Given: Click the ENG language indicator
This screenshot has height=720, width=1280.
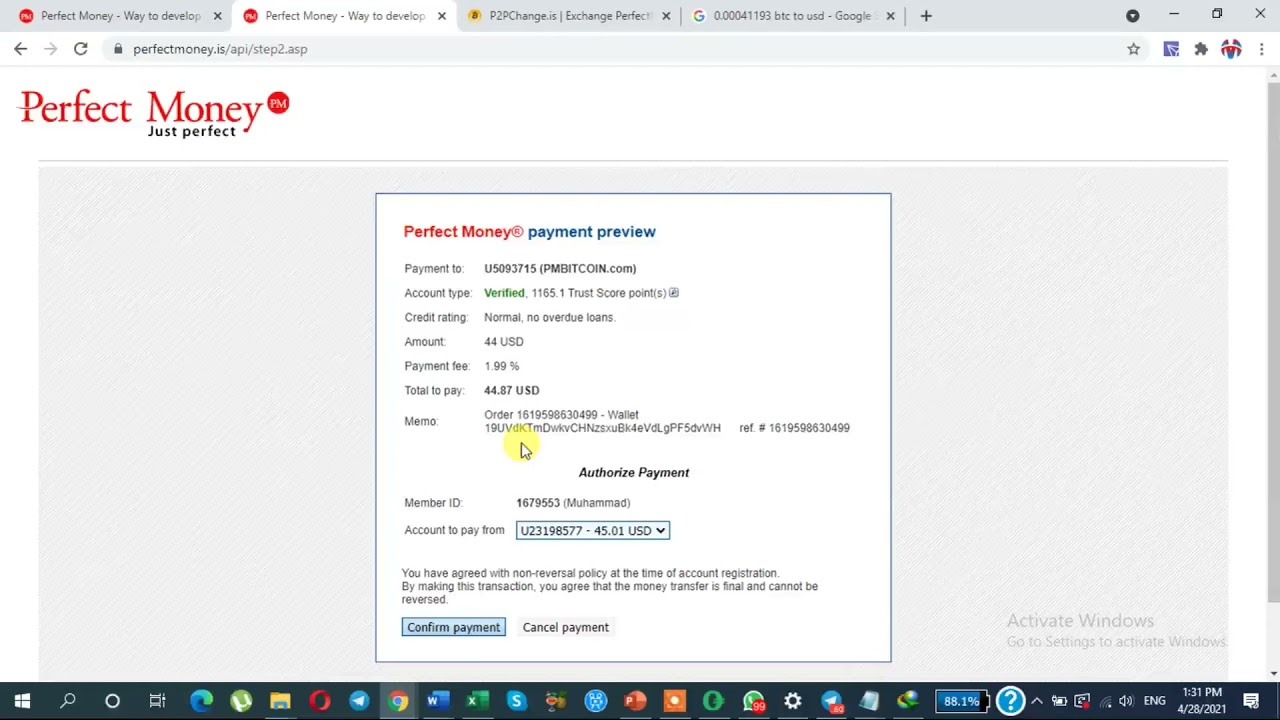Looking at the screenshot, I should point(1155,701).
